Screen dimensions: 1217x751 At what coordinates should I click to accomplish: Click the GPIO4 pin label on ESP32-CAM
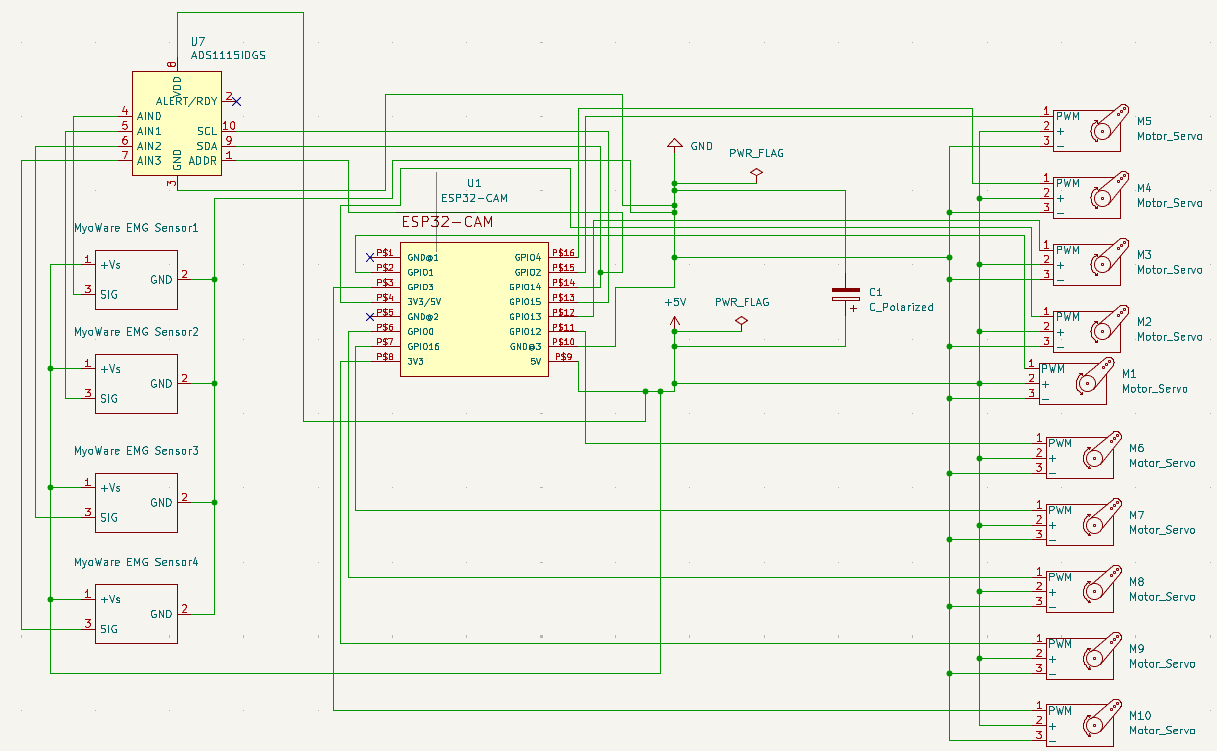(528, 257)
